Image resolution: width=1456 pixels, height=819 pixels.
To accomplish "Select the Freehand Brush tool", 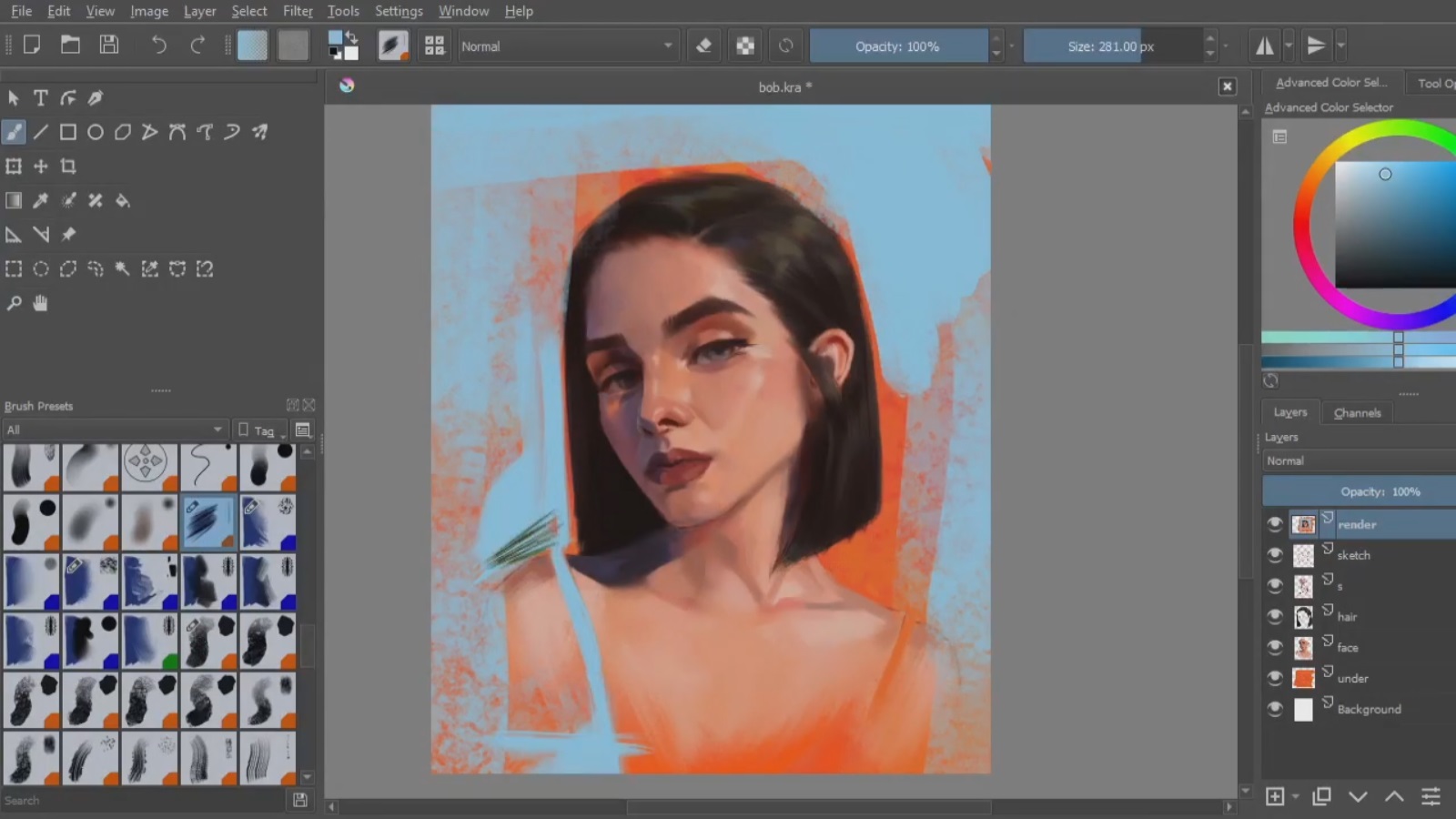I will 14,132.
